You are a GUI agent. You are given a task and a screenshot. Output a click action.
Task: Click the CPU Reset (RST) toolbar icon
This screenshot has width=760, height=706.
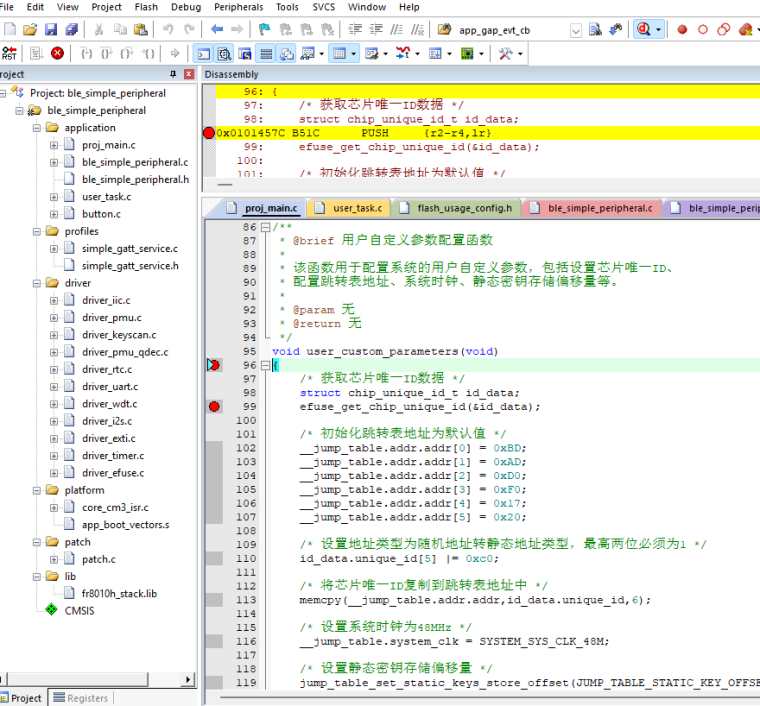pos(9,53)
